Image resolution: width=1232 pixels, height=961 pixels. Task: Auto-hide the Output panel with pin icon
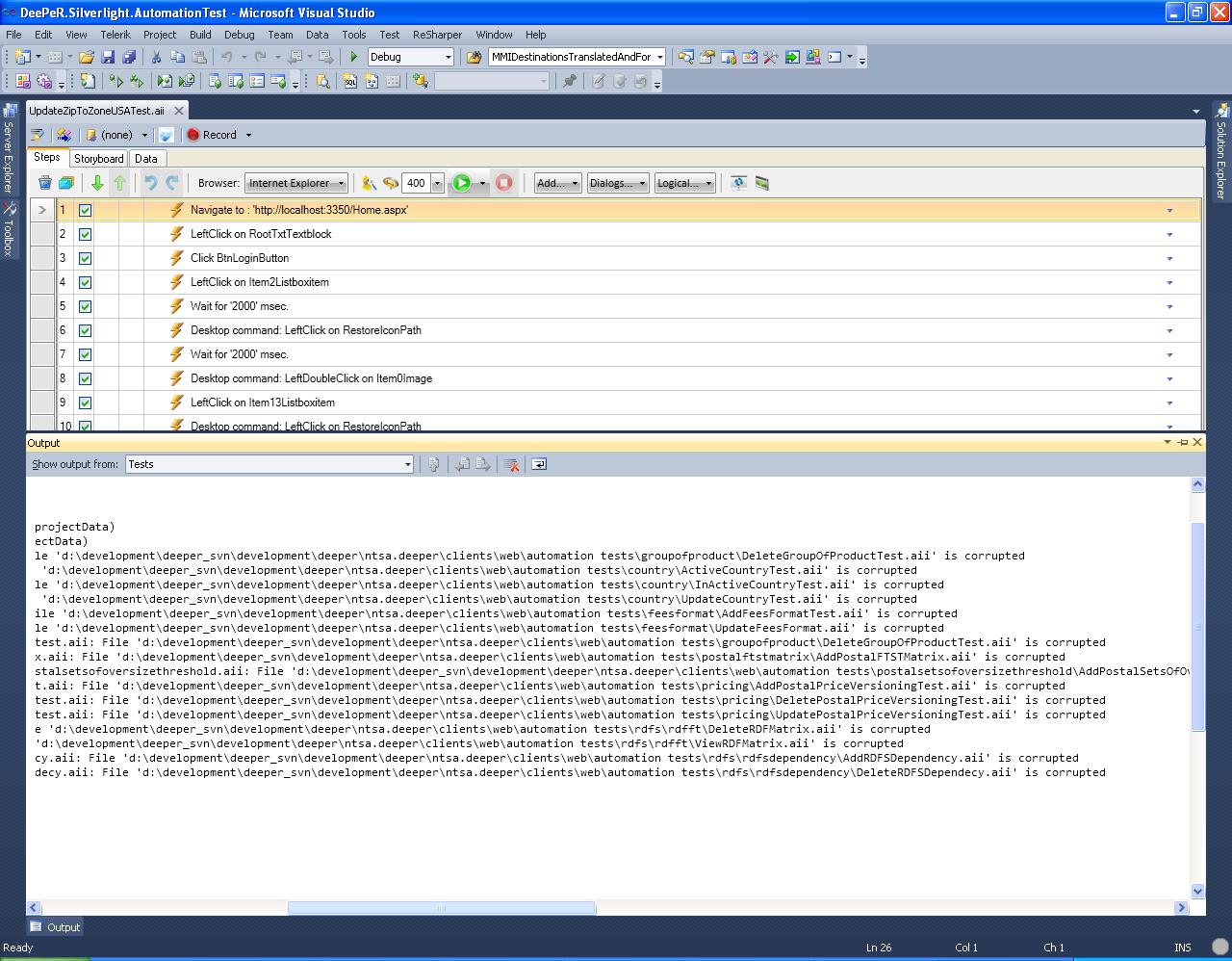[1183, 442]
